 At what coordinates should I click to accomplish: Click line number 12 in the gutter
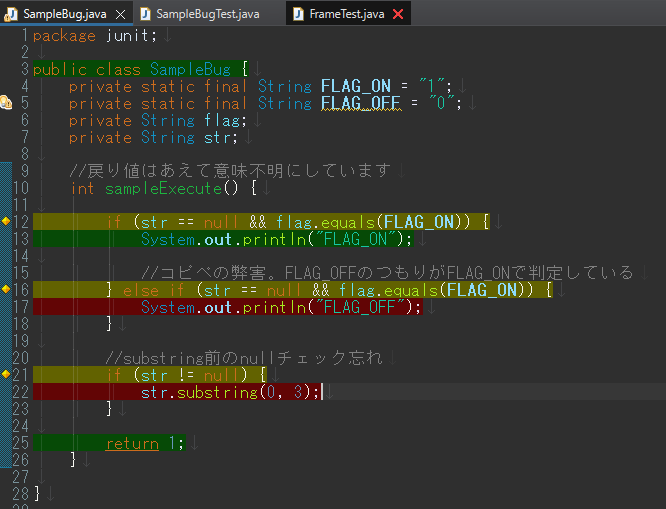coord(21,222)
